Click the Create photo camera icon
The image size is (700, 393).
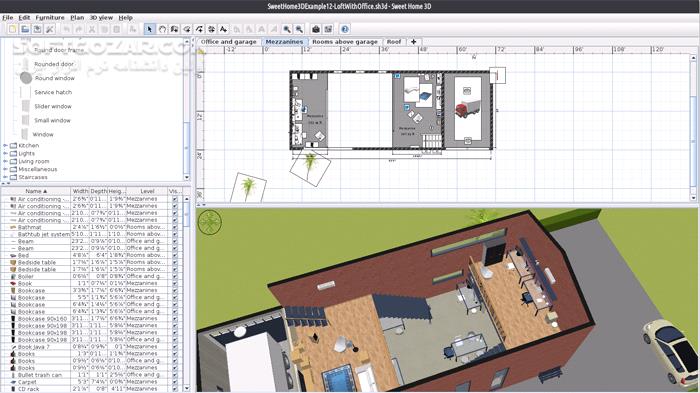[316, 29]
